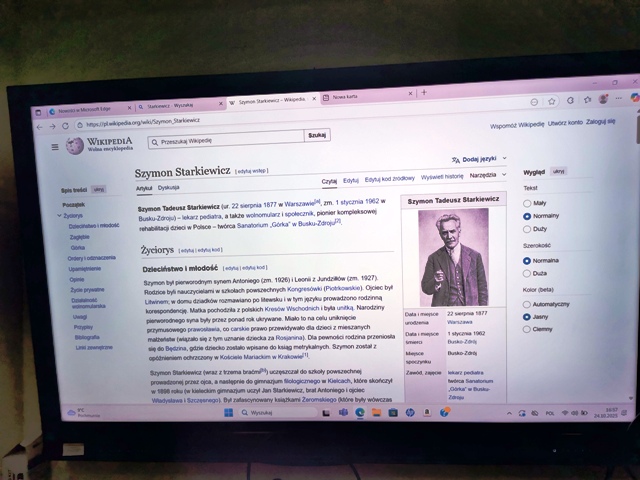Viewport: 640px width, 480px height.
Task: Click the browser refresh icon
Action: tap(66, 126)
